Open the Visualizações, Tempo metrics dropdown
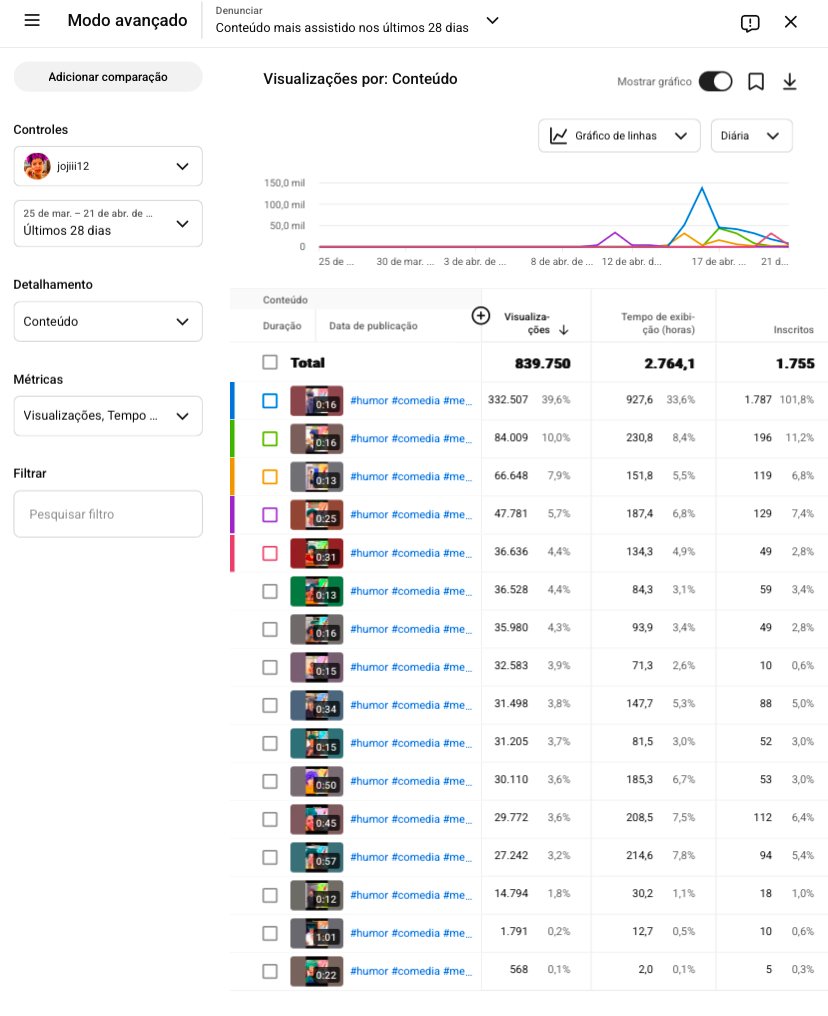828x1016 pixels. click(108, 415)
